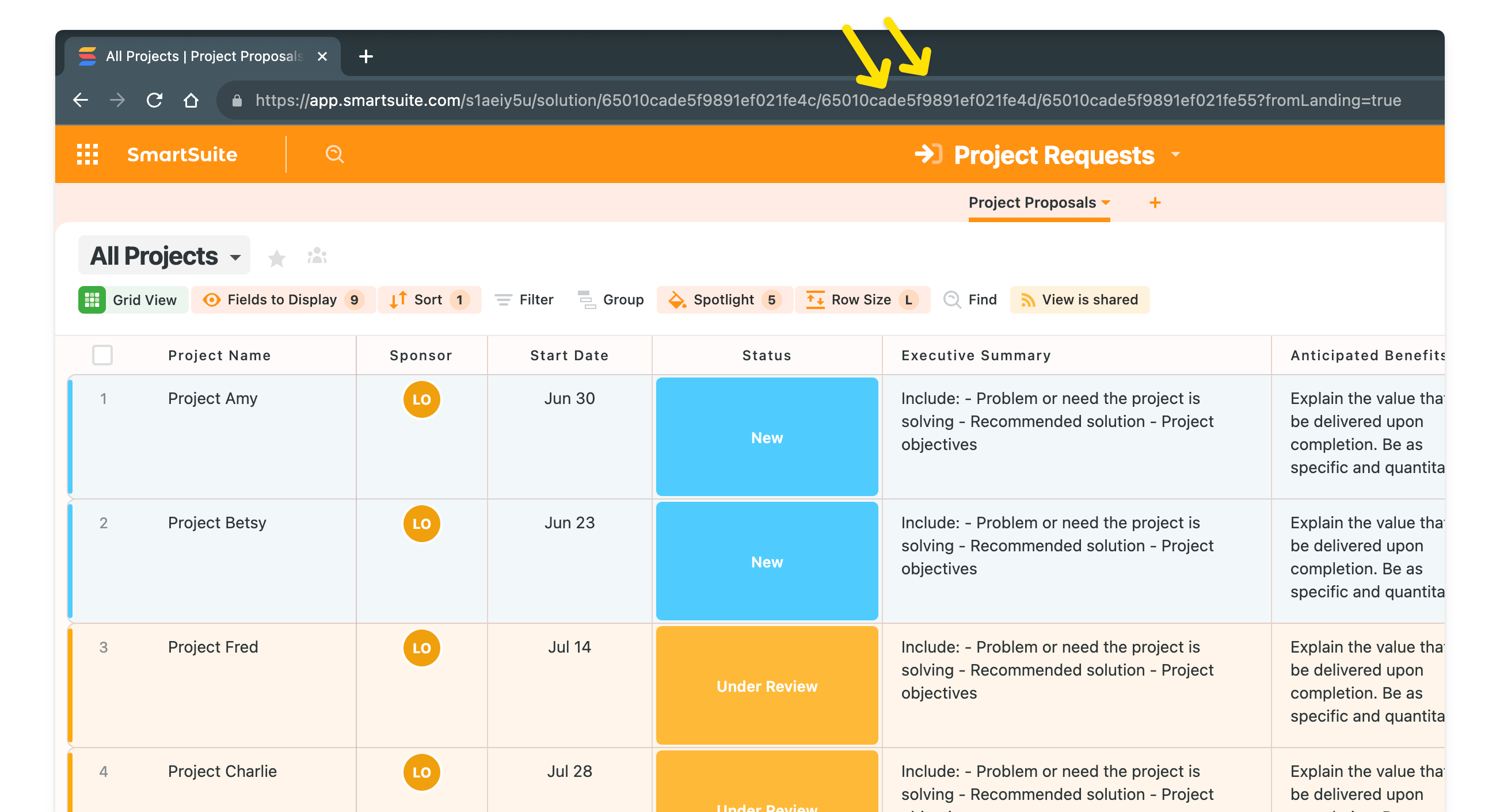Open a new browser tab
This screenshot has height=812, width=1500.
pyautogui.click(x=366, y=56)
